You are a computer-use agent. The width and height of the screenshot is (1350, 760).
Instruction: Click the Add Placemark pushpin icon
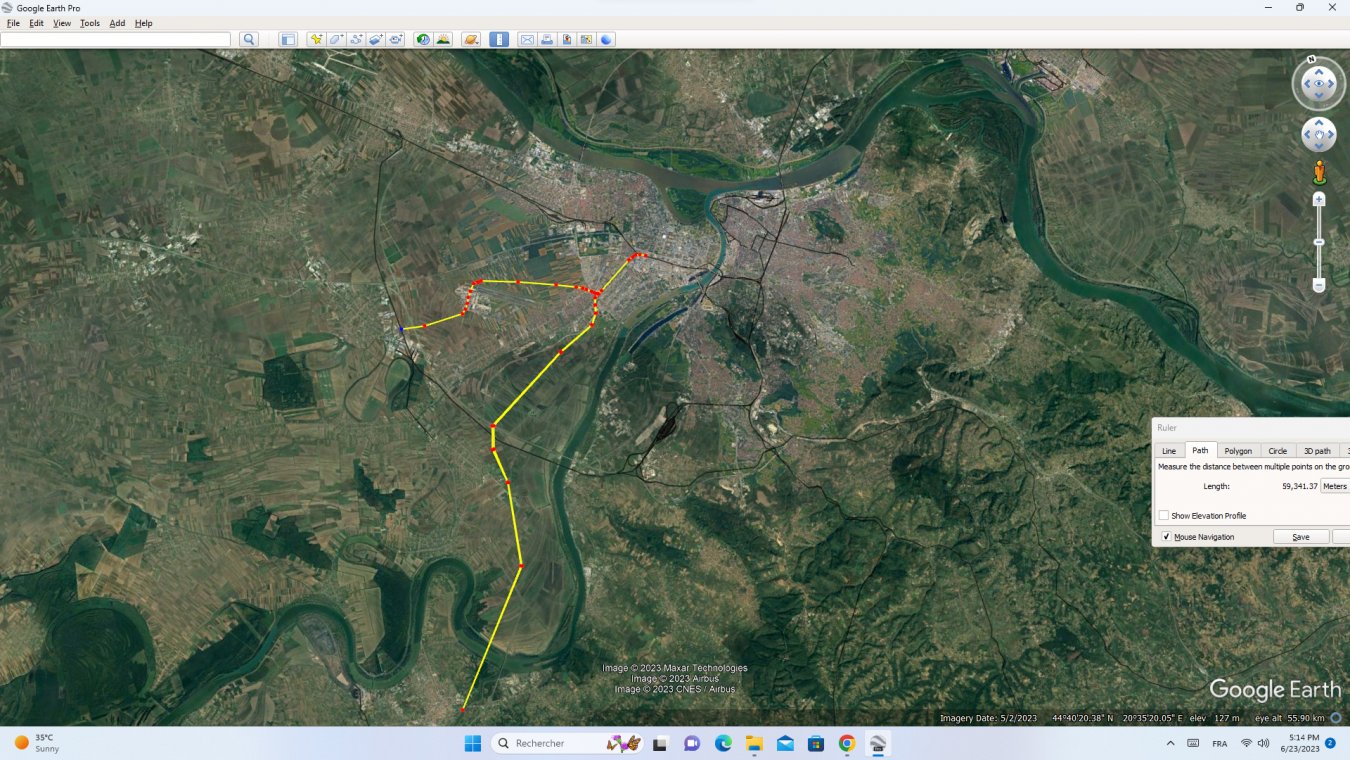[x=316, y=40]
